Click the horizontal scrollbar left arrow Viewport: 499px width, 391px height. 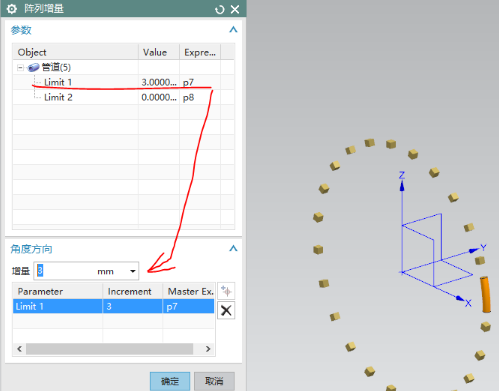[x=19, y=349]
